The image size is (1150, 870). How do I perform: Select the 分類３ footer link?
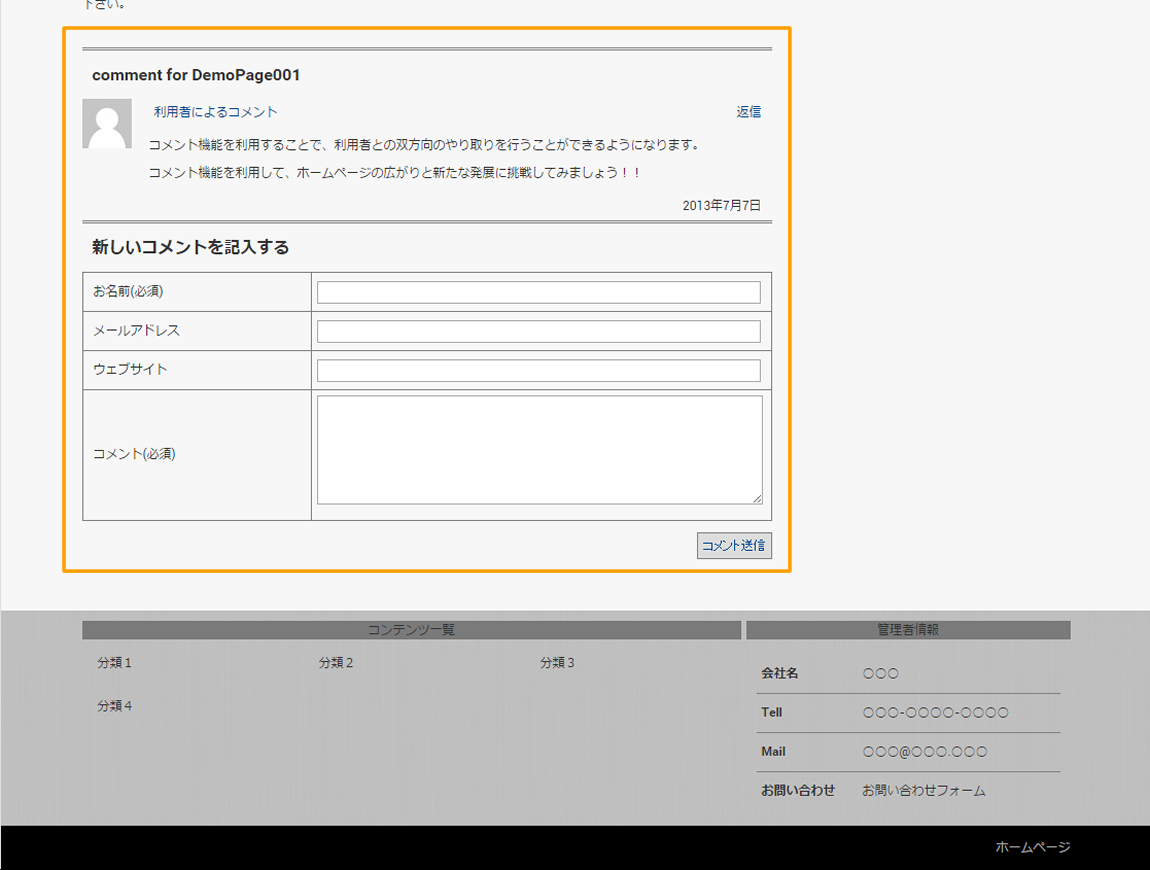pos(557,663)
